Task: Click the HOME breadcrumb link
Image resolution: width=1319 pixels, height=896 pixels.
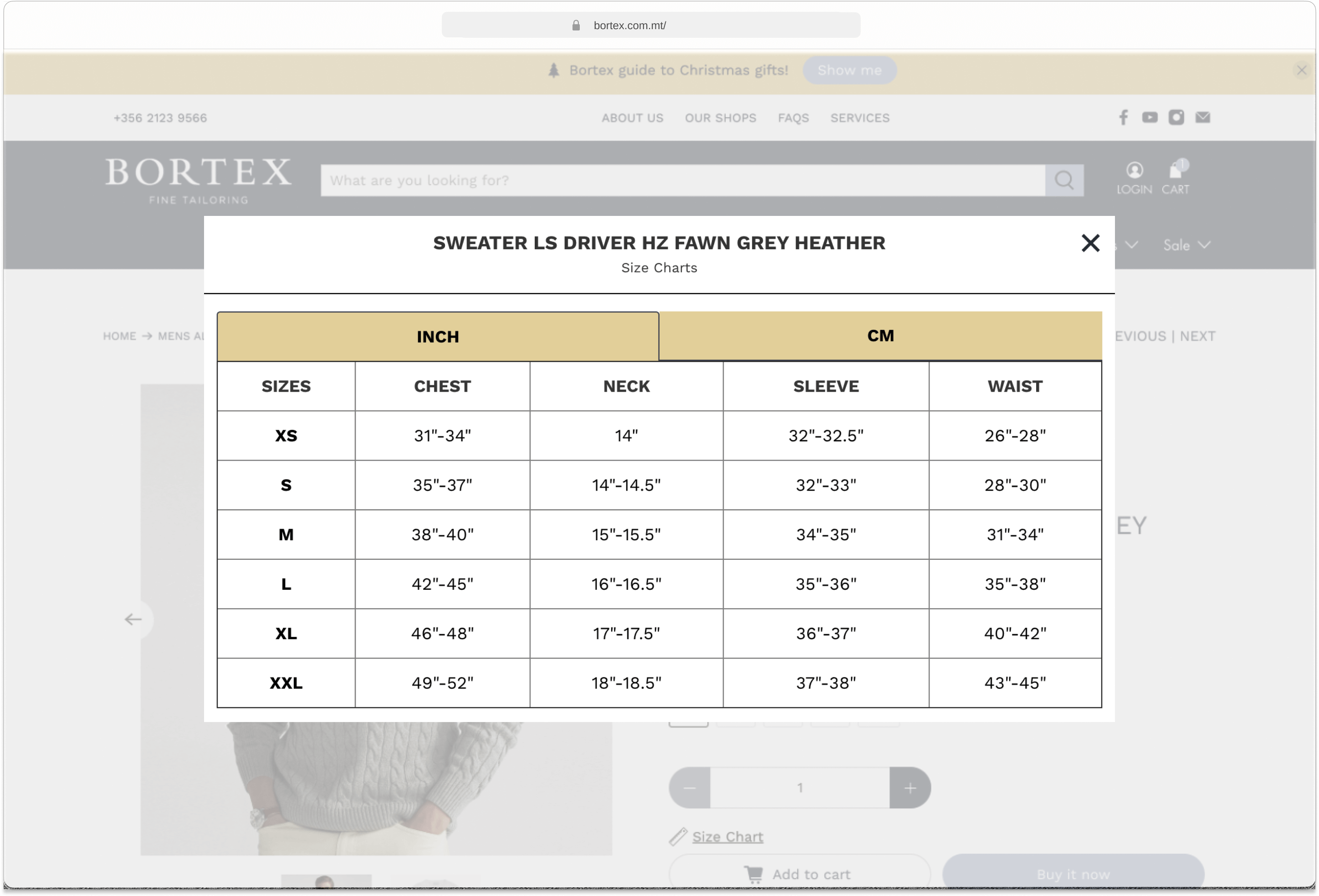Action: pos(119,336)
